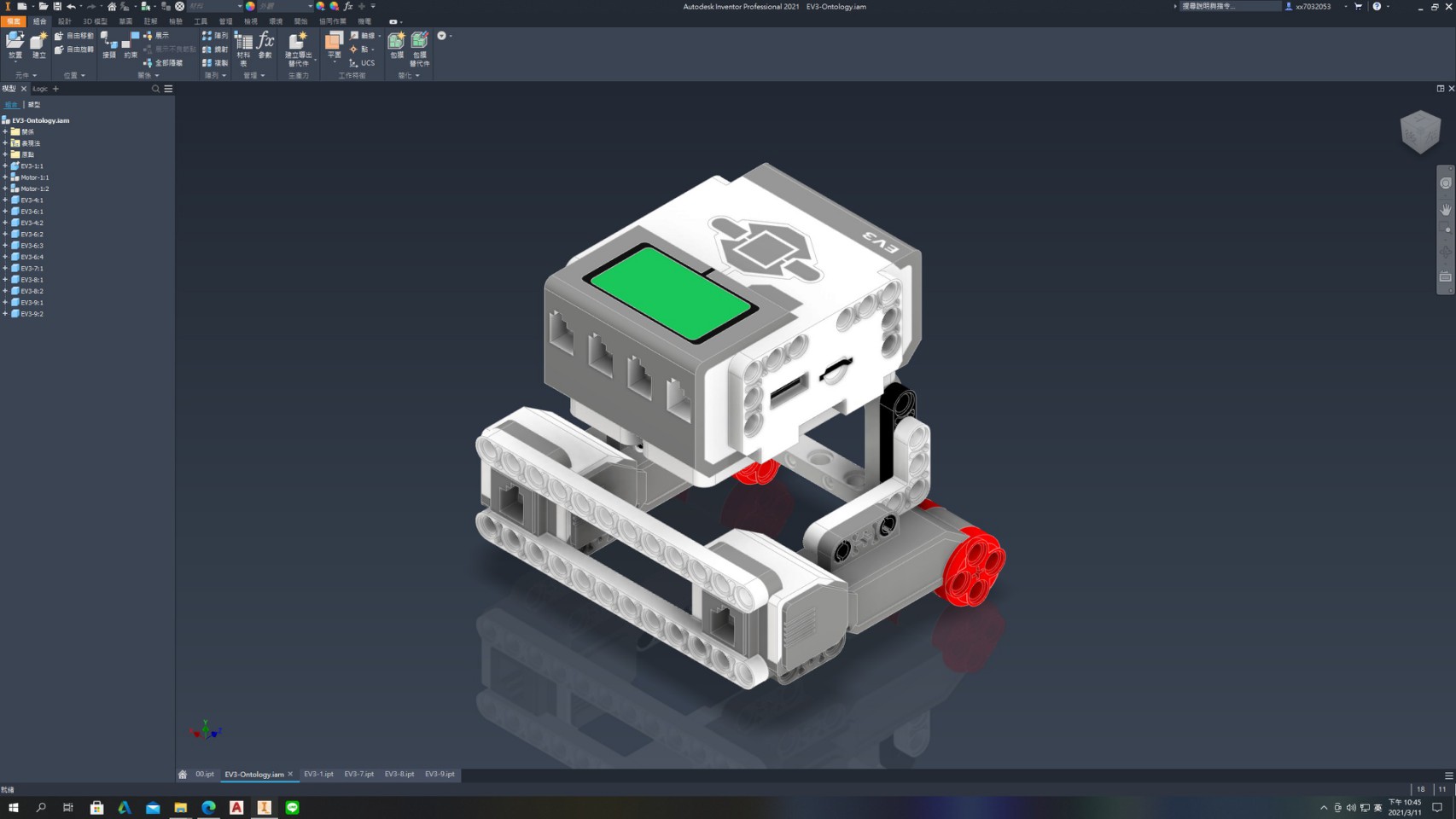
Task: Select the 自由旋轉 (Free Rotate) tool
Action: (x=74, y=49)
